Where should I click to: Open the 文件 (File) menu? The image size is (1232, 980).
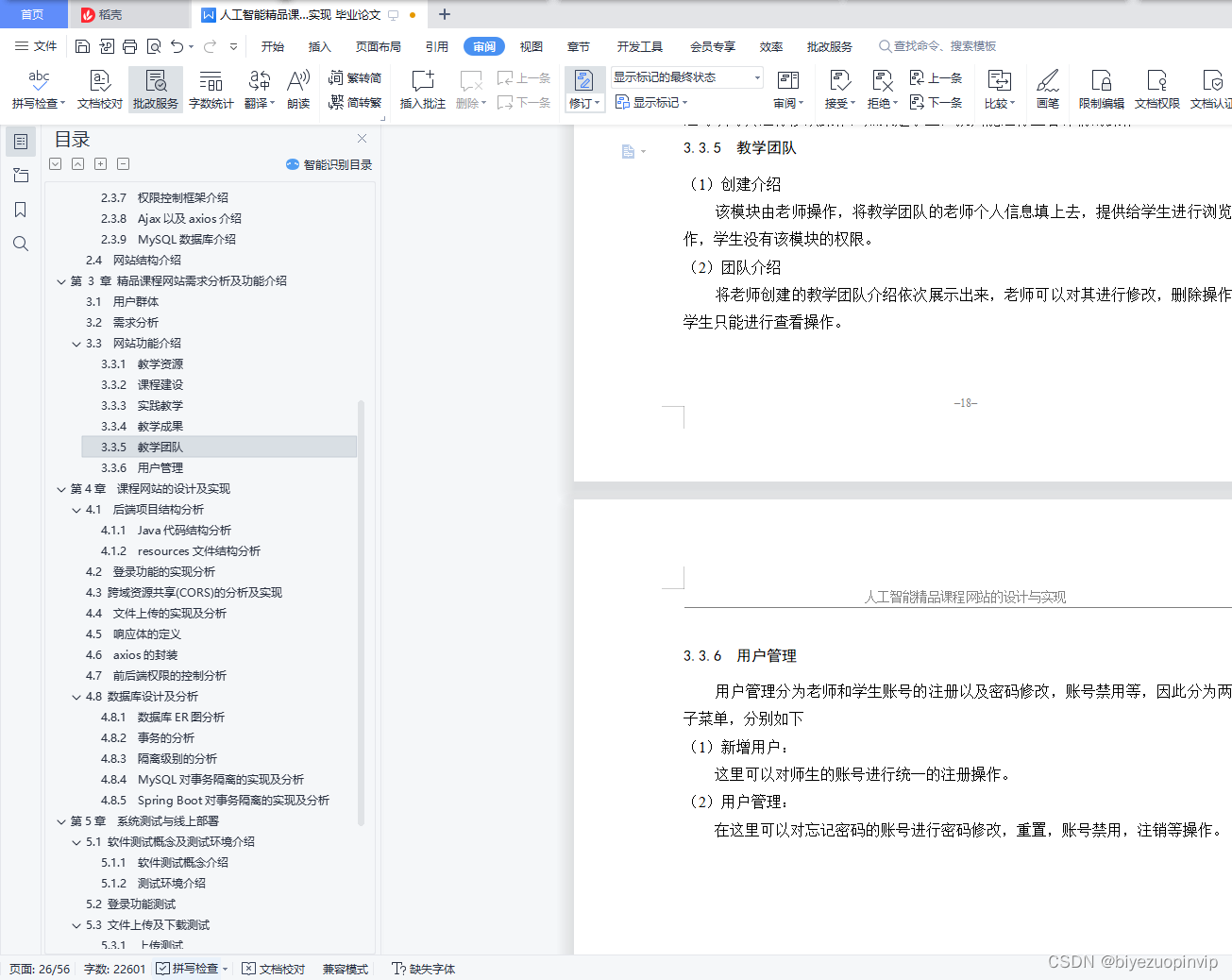click(x=36, y=46)
